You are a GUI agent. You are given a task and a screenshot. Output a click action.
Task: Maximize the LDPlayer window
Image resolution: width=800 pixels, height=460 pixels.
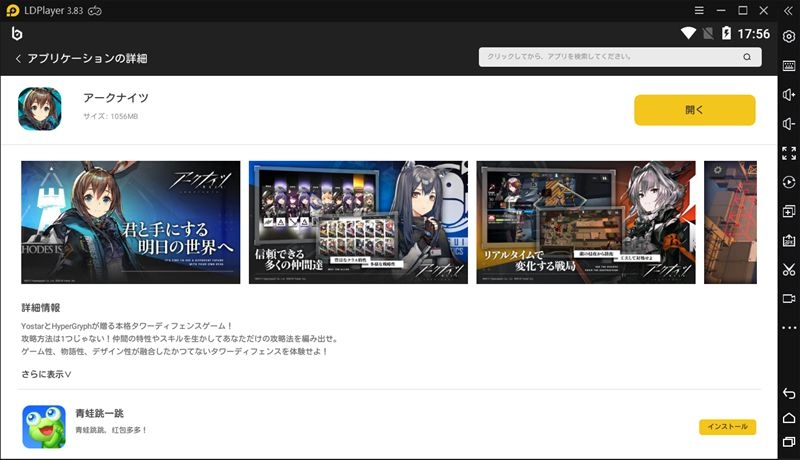point(743,10)
